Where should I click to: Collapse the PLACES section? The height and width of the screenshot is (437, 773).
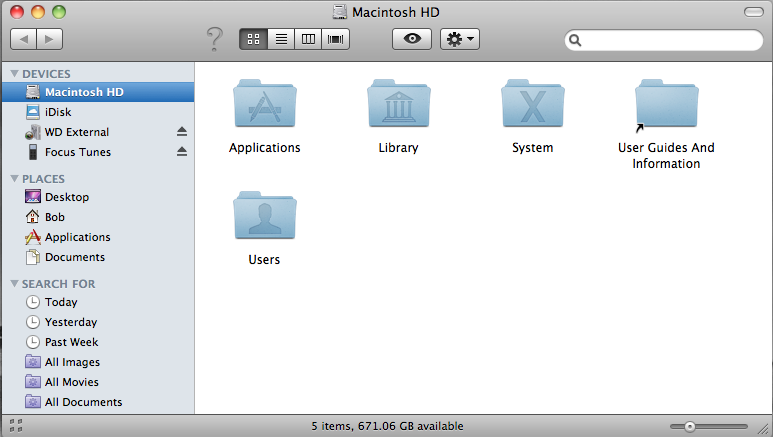coord(15,179)
